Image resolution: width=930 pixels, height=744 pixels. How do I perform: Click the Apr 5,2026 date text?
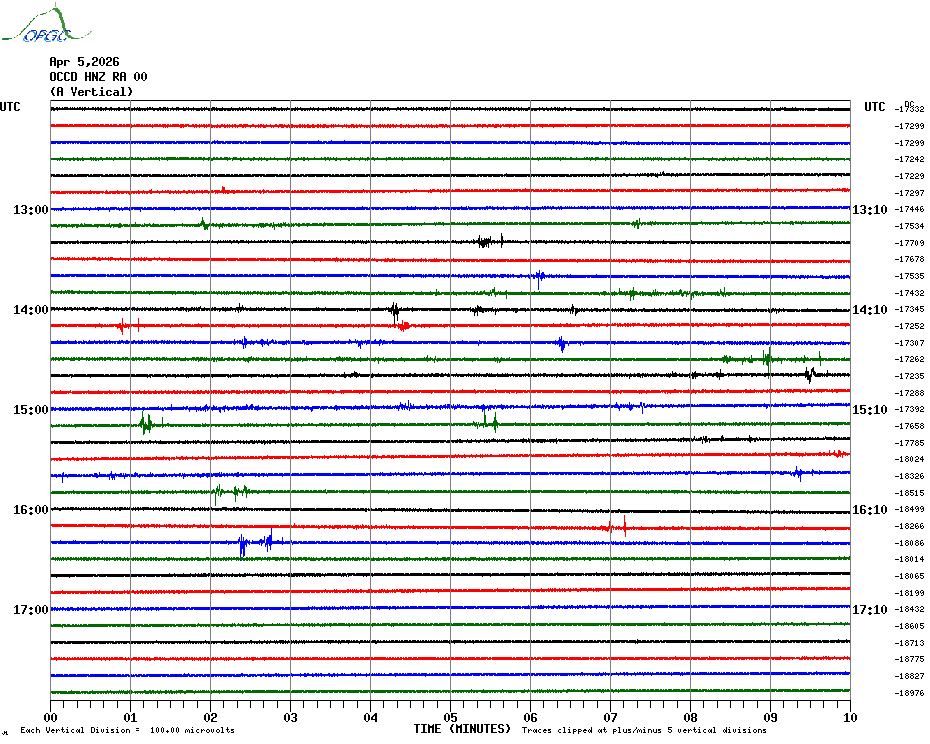click(84, 62)
